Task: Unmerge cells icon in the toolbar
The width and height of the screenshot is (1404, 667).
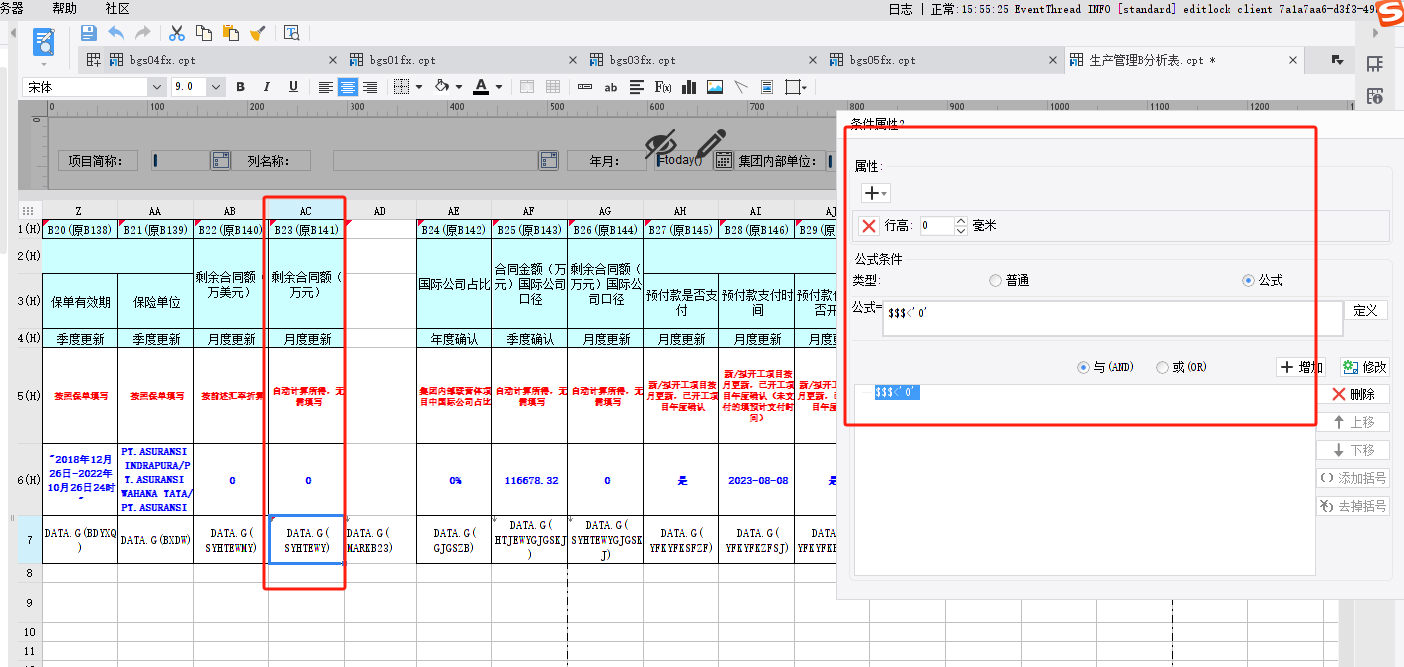Action: pyautogui.click(x=551, y=87)
